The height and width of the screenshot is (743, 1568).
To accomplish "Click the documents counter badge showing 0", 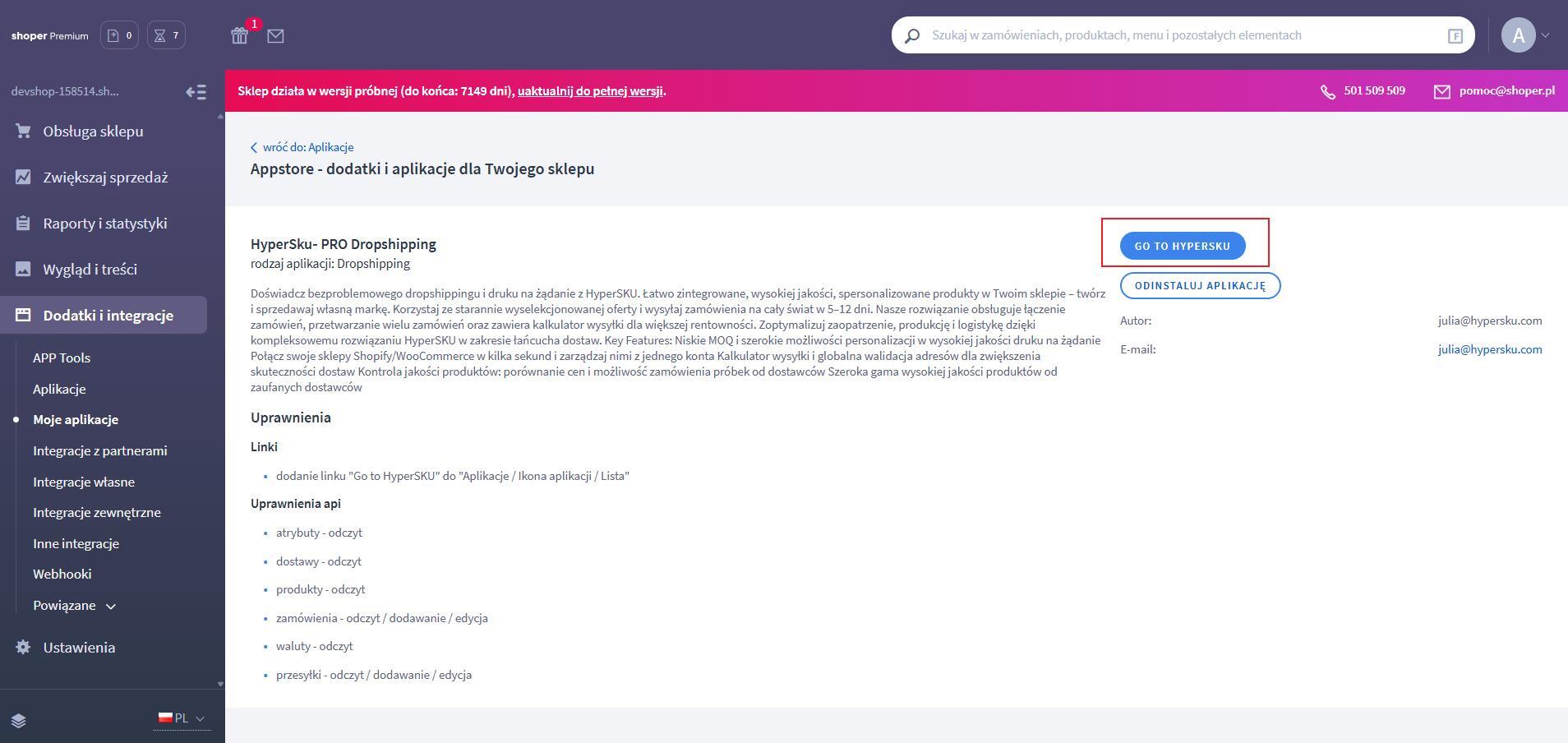I will (119, 35).
